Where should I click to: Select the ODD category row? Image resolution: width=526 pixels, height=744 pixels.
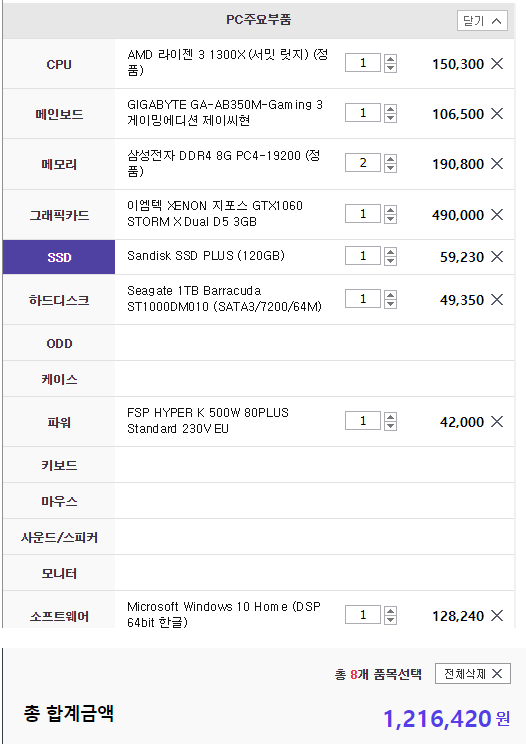59,343
